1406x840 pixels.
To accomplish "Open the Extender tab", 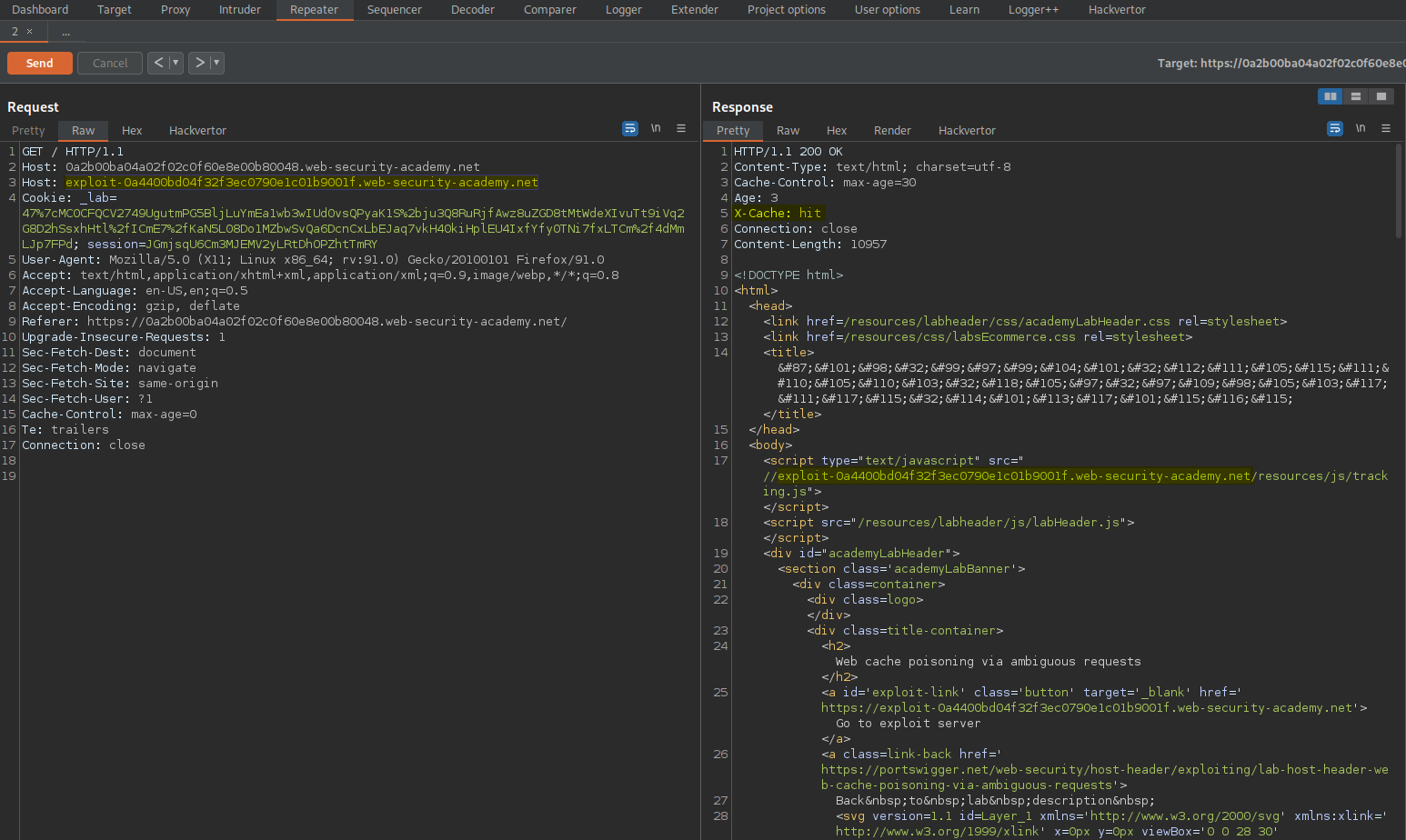I will coord(695,9).
